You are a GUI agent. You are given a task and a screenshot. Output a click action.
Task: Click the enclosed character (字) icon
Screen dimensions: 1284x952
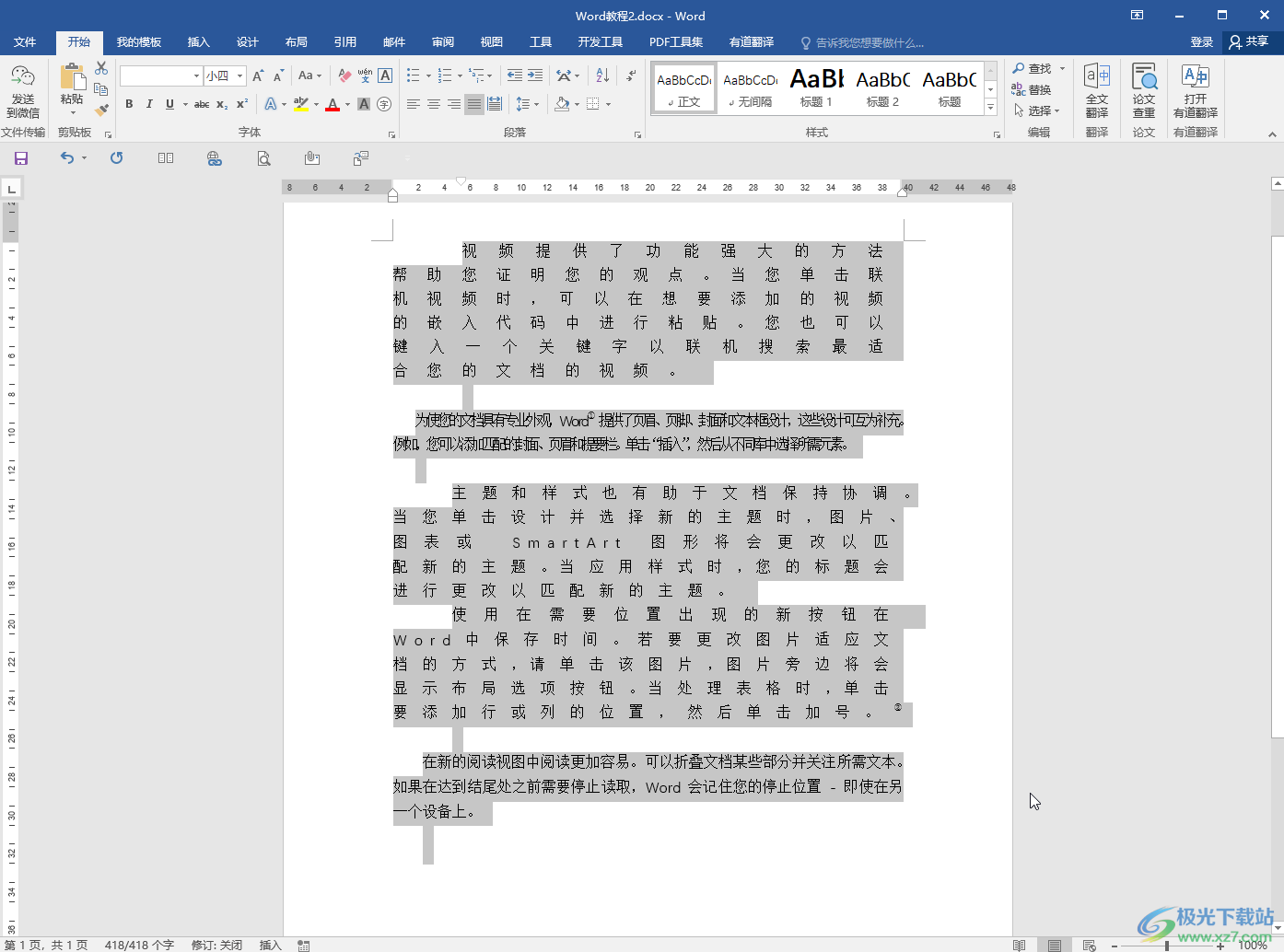pos(384,104)
